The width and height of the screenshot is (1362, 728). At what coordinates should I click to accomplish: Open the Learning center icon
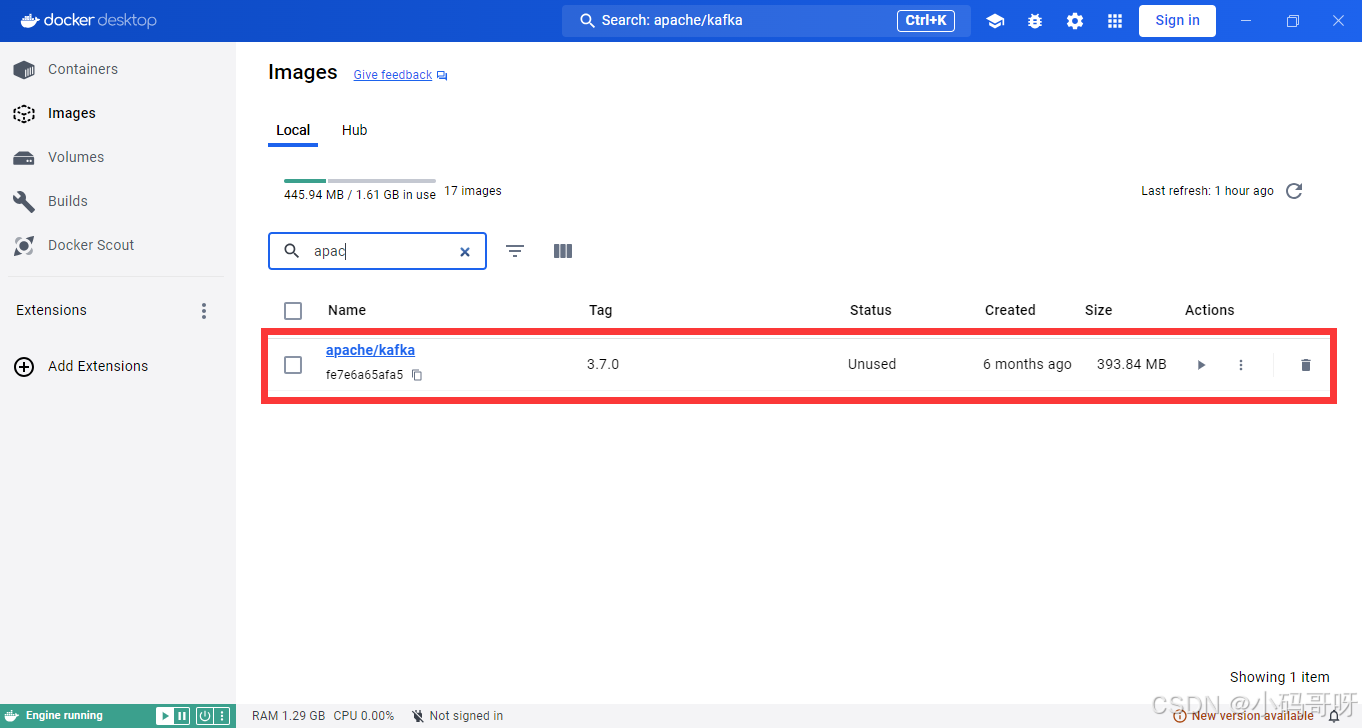995,21
